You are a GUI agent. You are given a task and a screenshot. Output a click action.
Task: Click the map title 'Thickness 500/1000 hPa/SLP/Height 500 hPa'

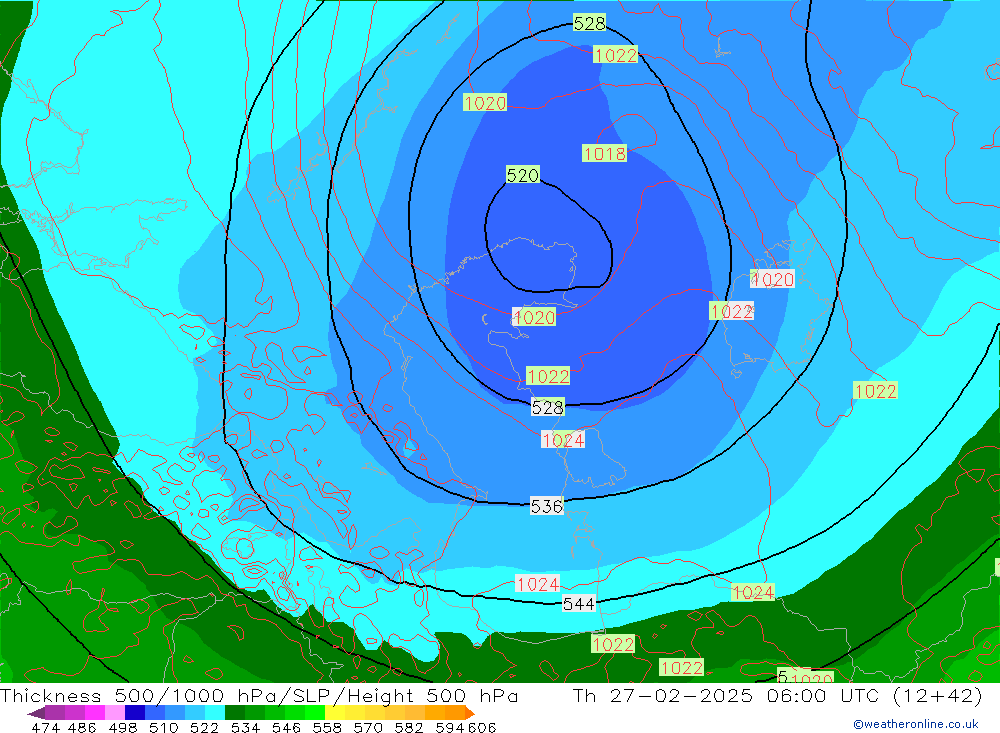click(259, 695)
